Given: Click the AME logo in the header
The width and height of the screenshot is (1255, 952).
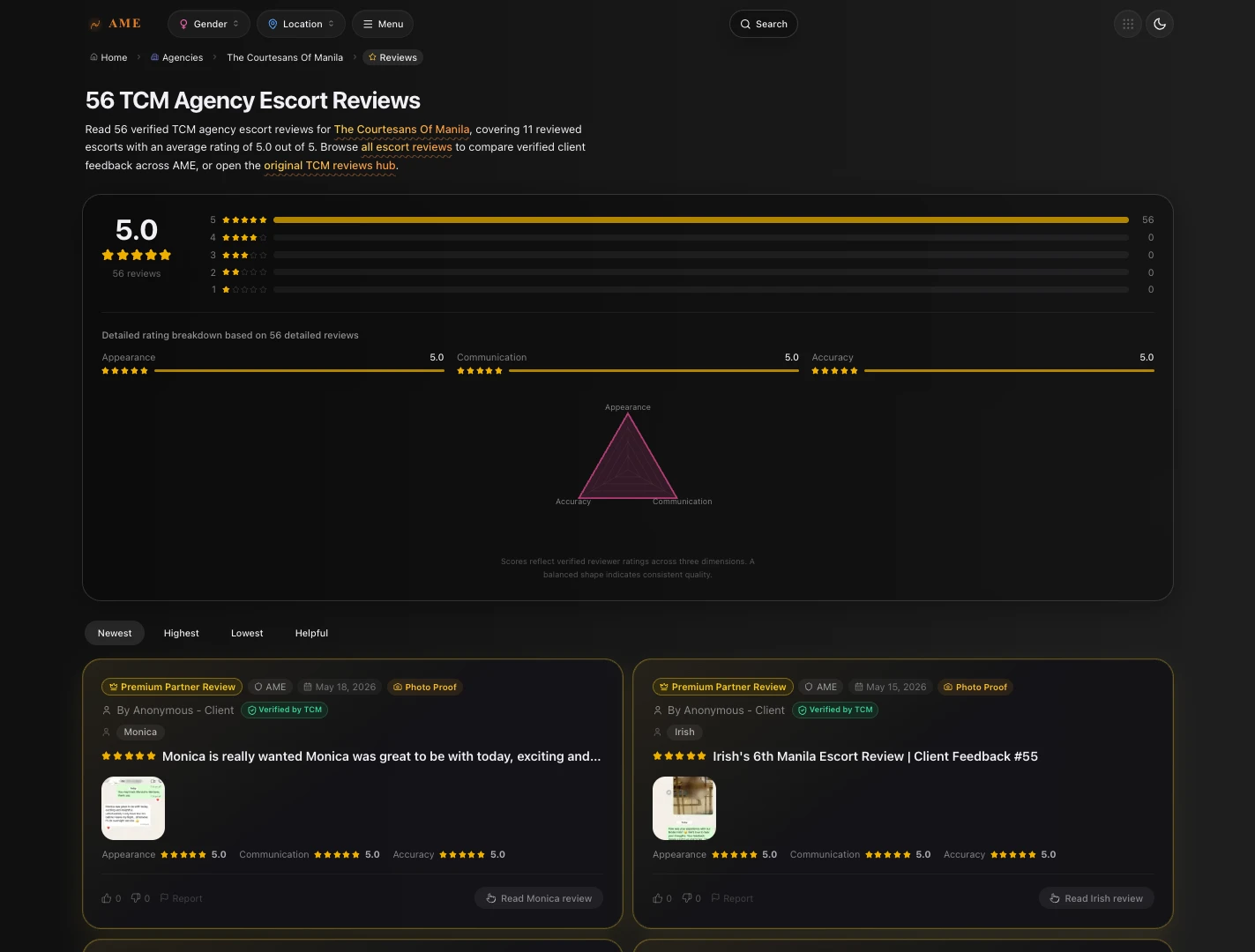Looking at the screenshot, I should [x=115, y=24].
